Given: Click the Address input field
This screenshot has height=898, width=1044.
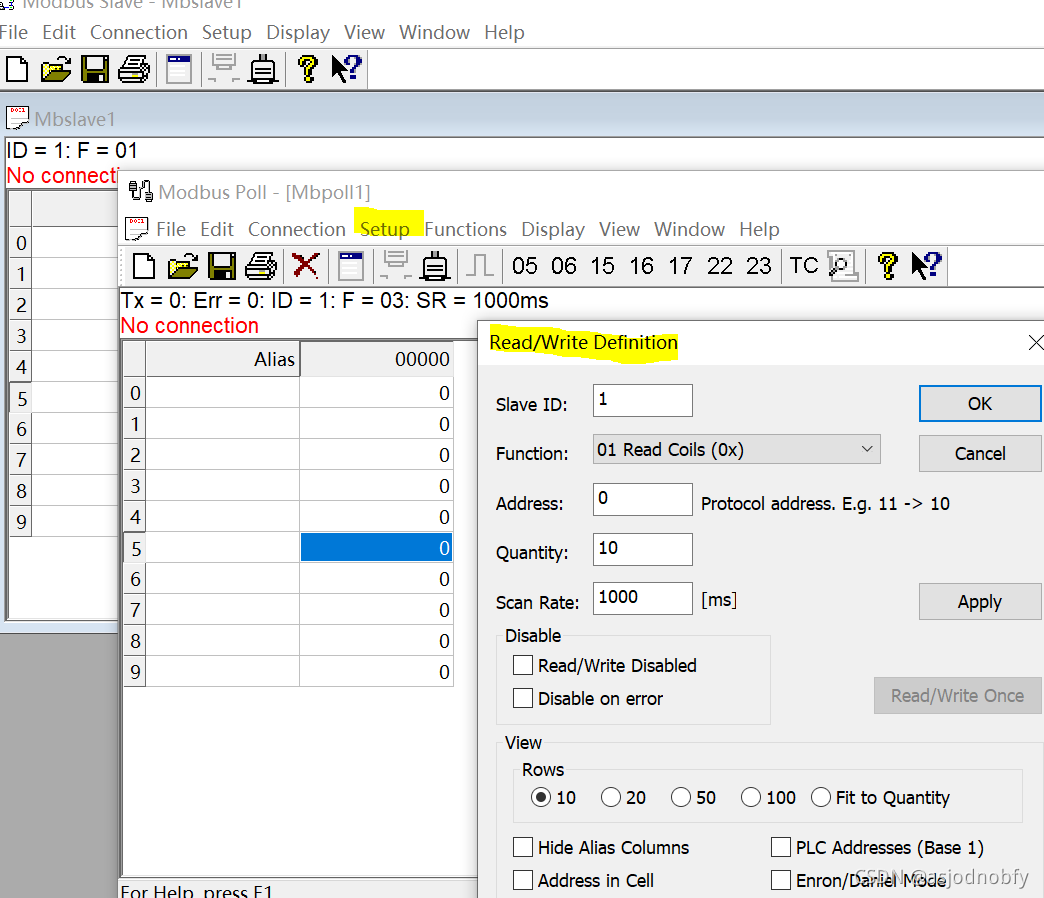Looking at the screenshot, I should click(643, 499).
